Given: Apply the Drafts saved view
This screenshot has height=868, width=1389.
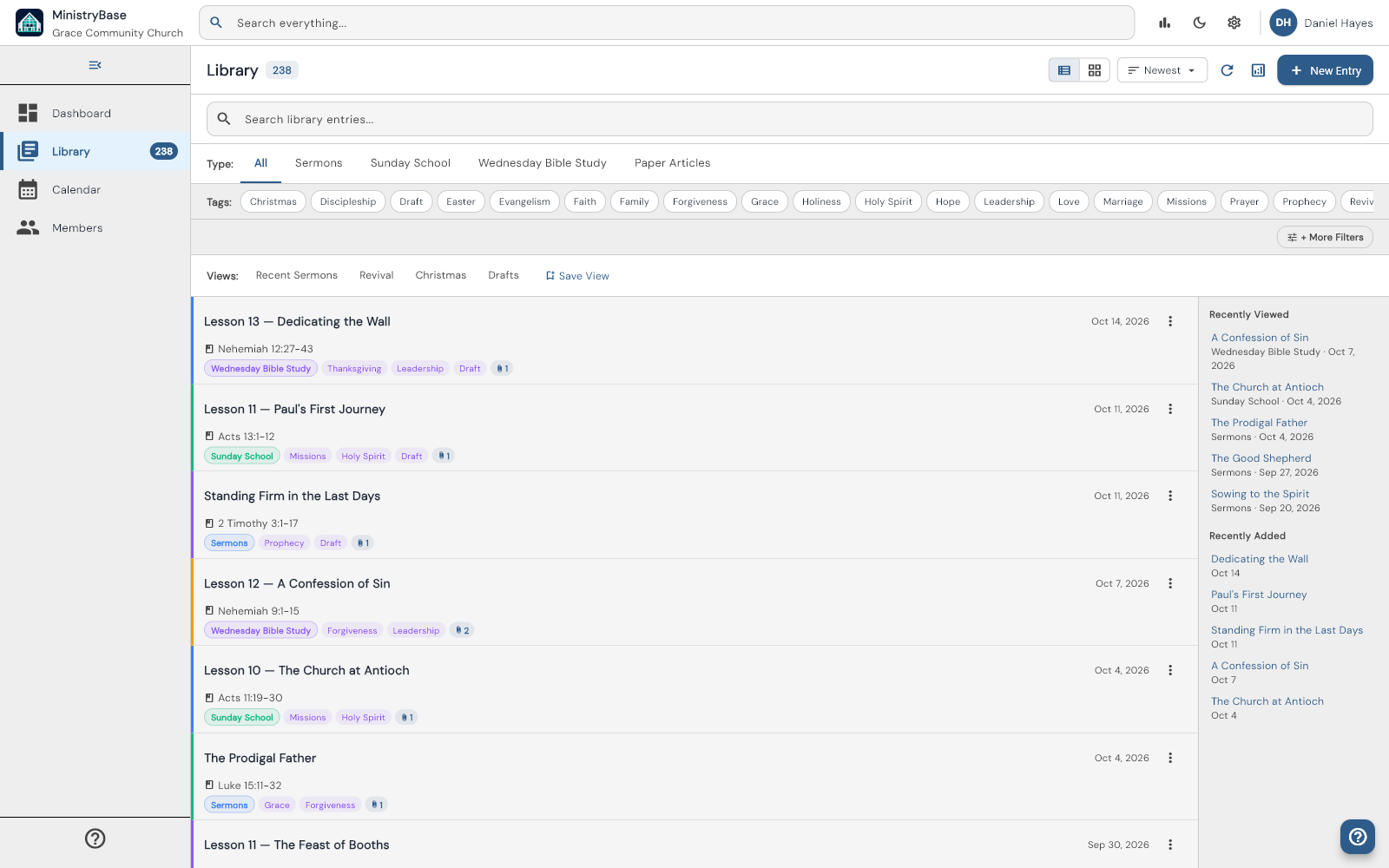Looking at the screenshot, I should pos(504,275).
